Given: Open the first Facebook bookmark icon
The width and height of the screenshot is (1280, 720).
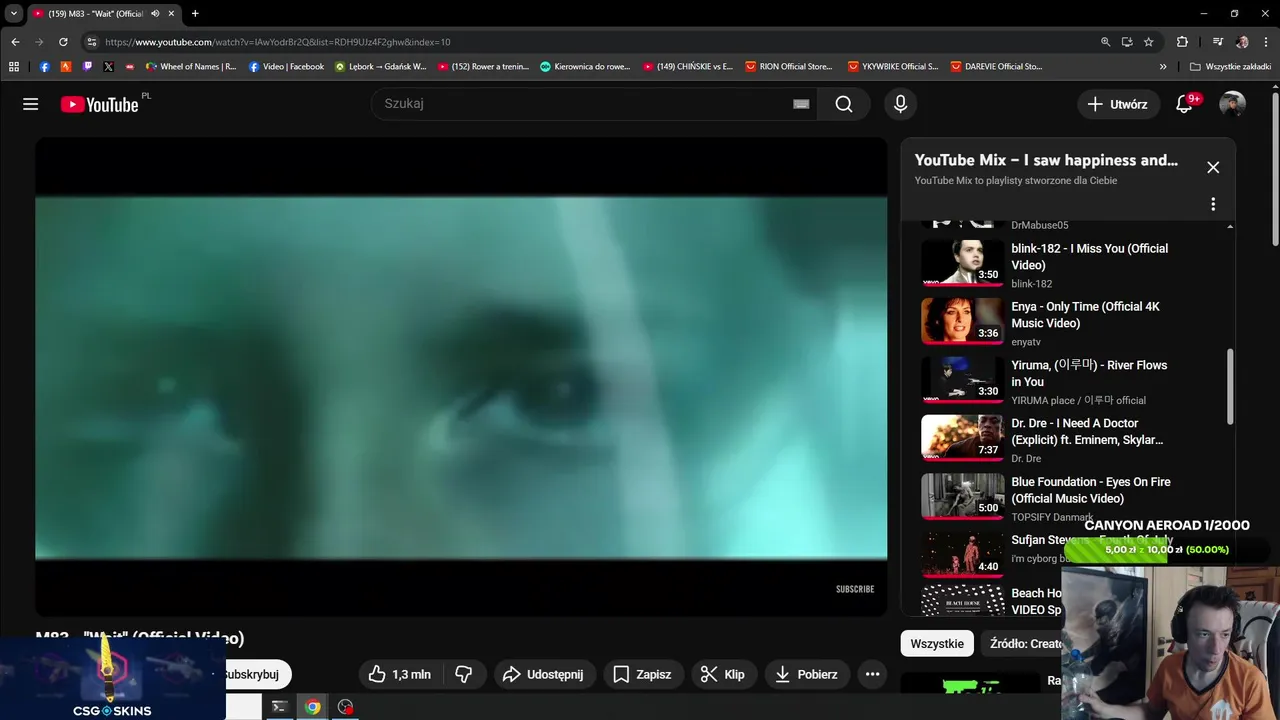Looking at the screenshot, I should coord(45,67).
